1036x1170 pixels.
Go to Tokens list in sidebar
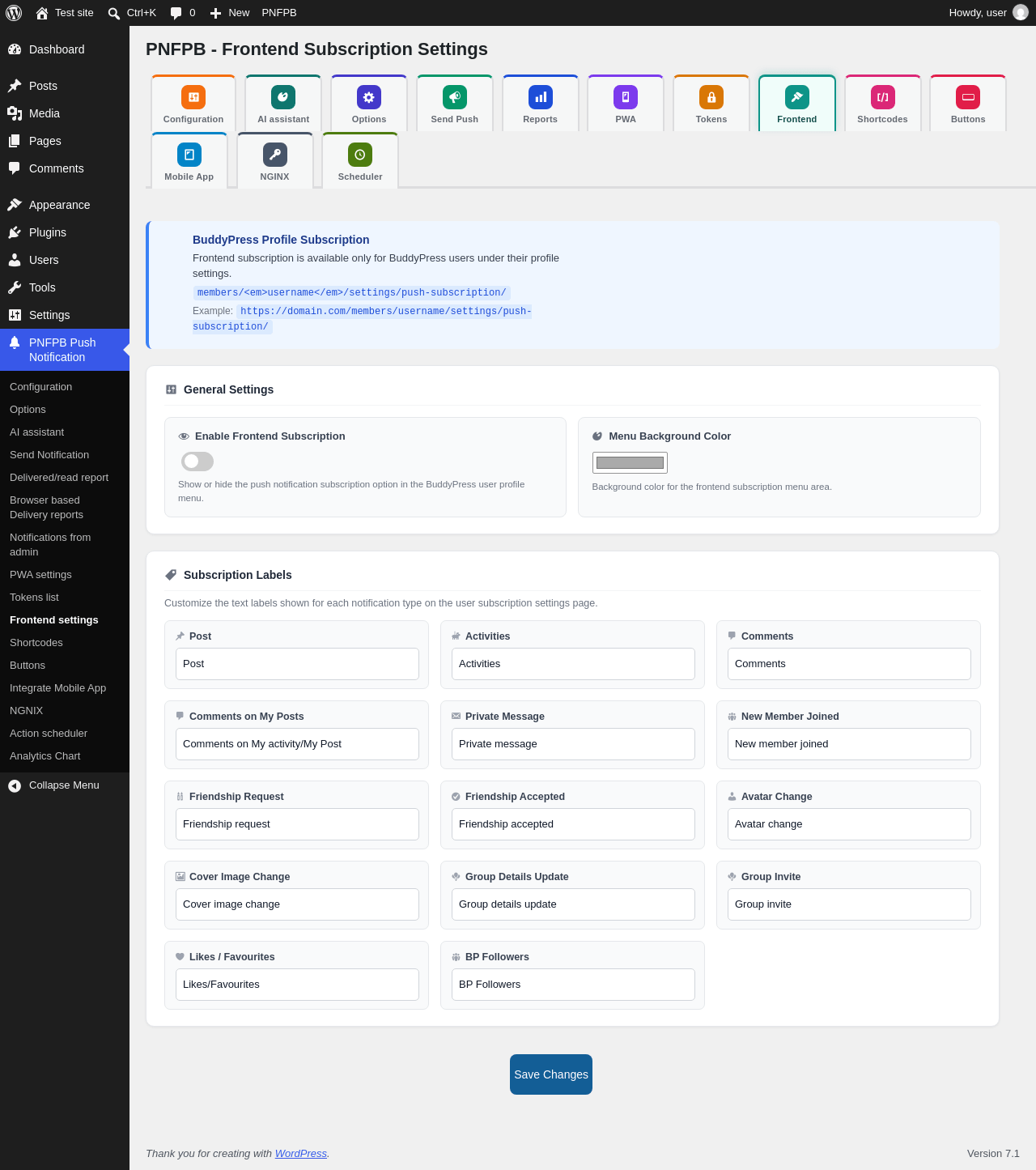tap(34, 598)
